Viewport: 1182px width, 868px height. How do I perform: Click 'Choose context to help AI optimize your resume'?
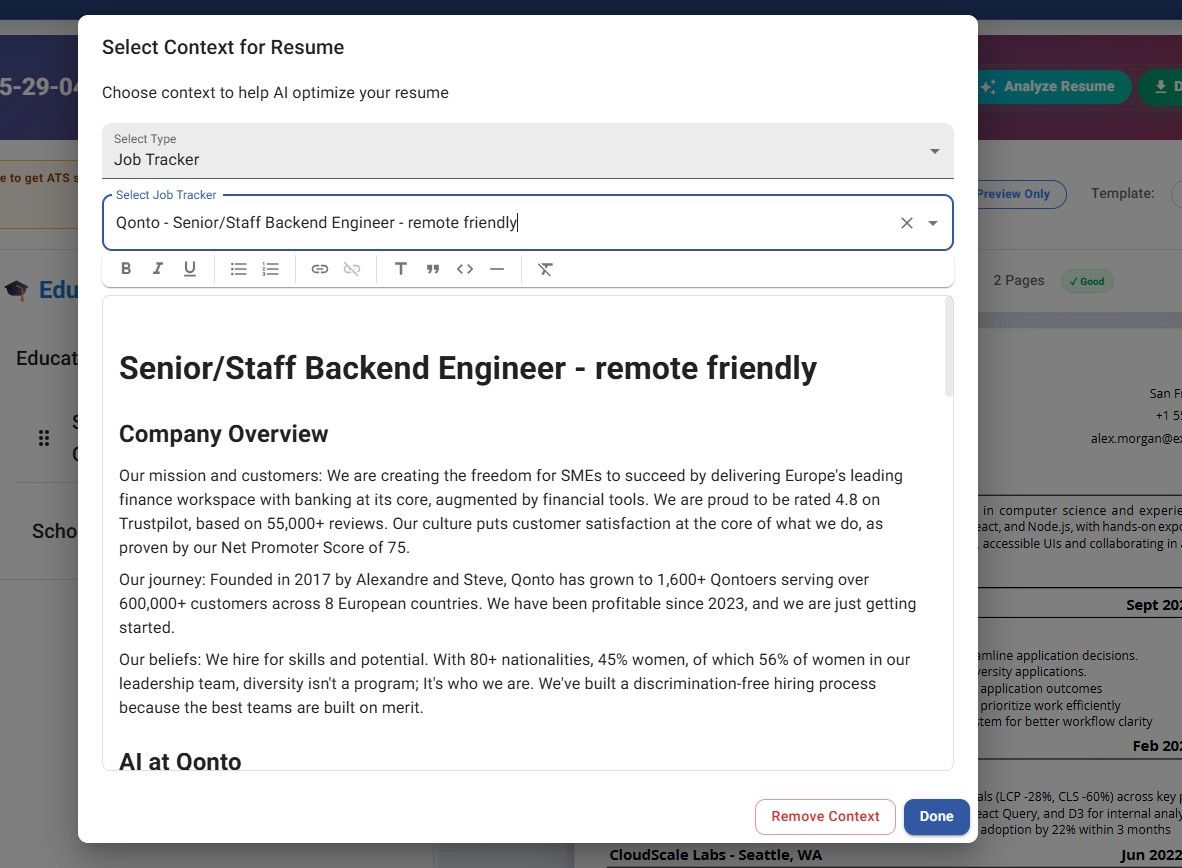coord(275,92)
